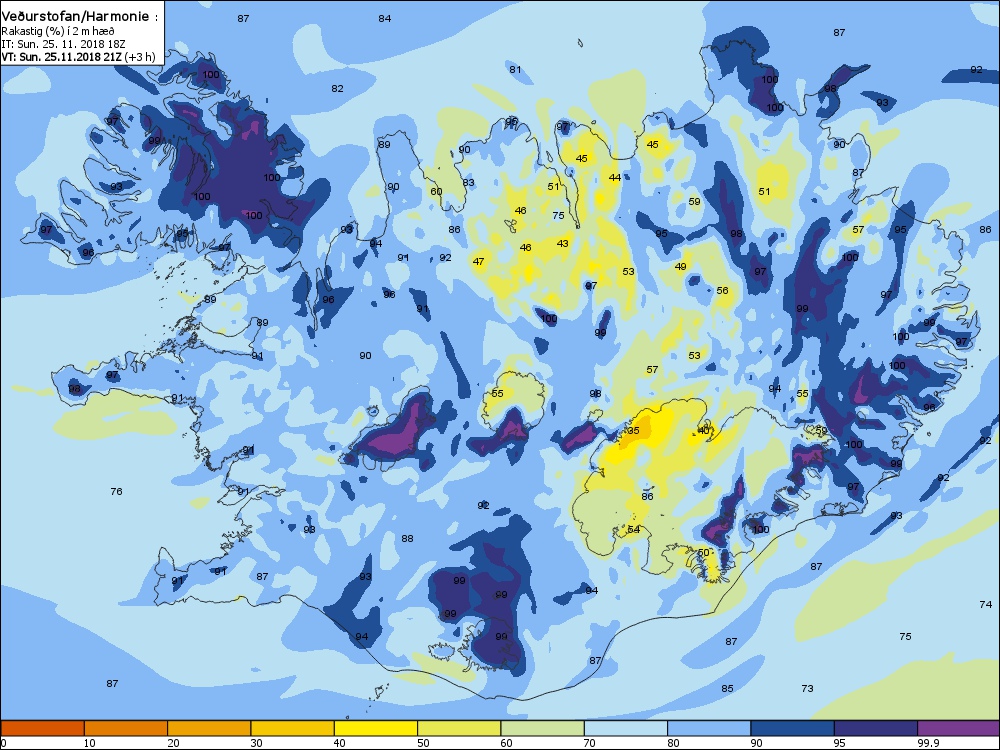Click the orange 10–20 legend swatch

tap(126, 728)
